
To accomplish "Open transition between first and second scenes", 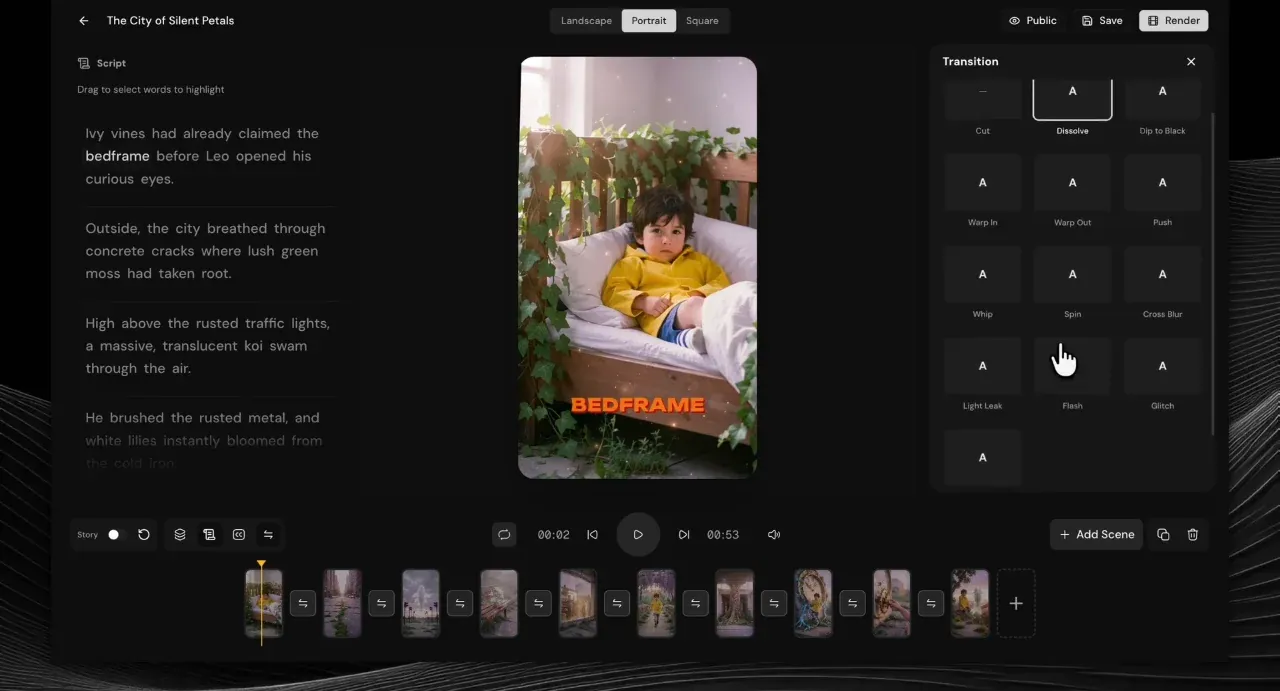I will click(303, 603).
